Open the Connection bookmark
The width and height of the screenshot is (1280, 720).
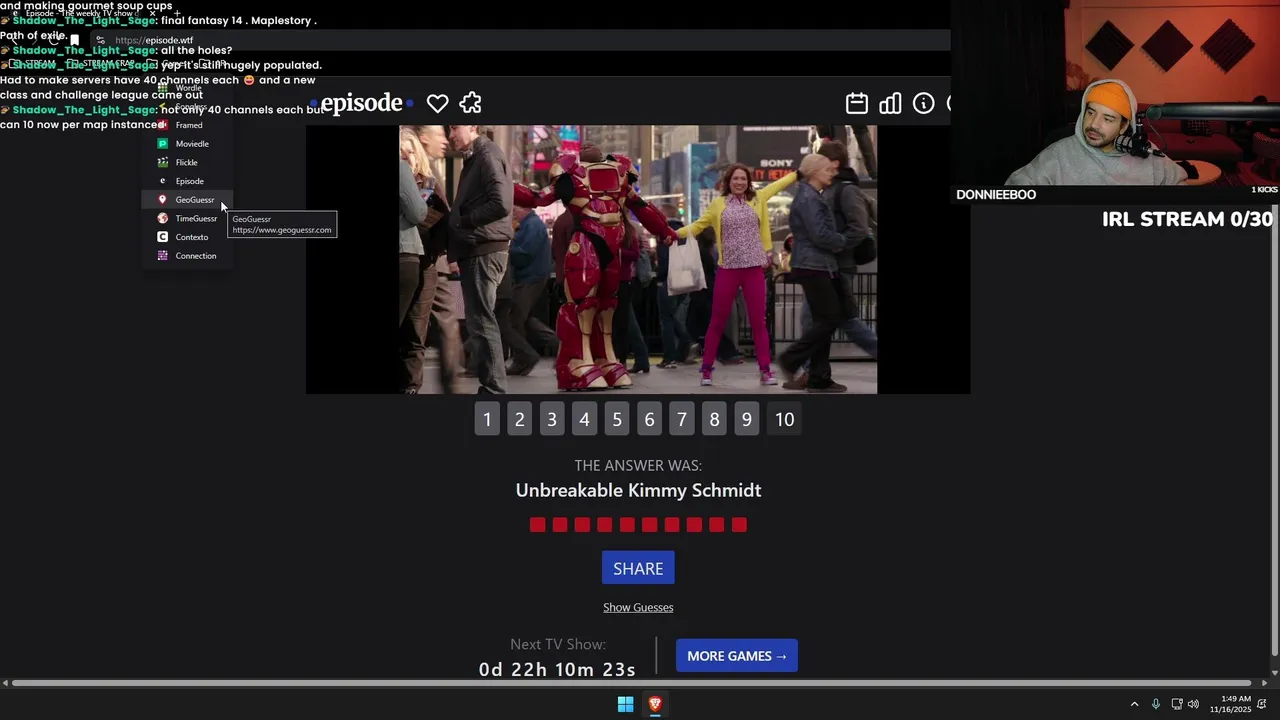click(x=188, y=256)
